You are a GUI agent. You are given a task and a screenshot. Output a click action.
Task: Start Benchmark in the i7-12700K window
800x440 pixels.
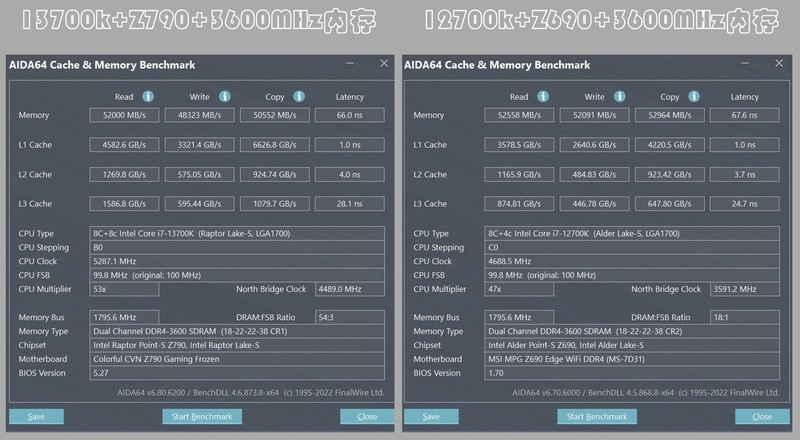pyautogui.click(x=597, y=417)
